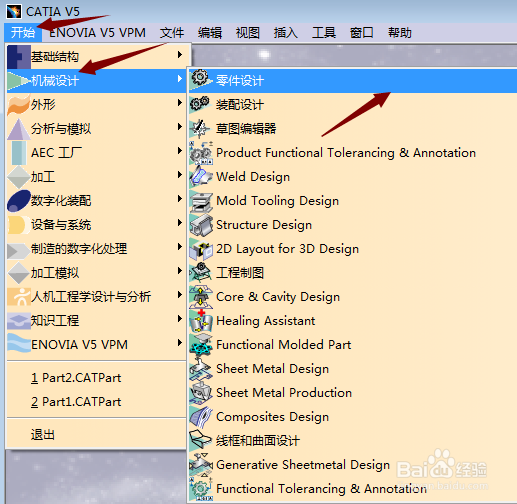Viewport: 517px width, 504px height.
Task: Select 装配设计 workbench entry
Action: coord(353,105)
